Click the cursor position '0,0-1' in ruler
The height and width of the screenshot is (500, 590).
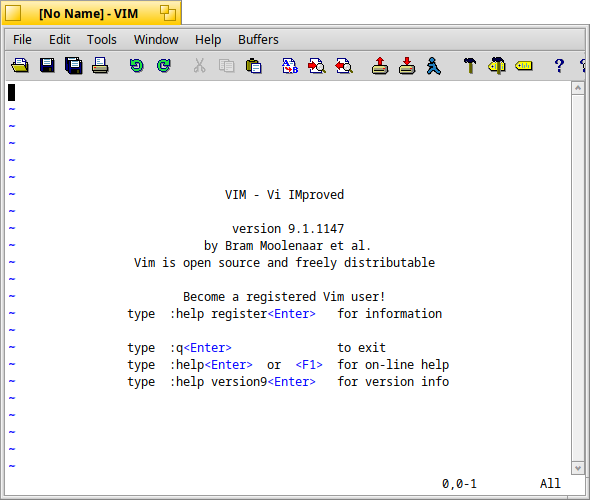[x=459, y=483]
